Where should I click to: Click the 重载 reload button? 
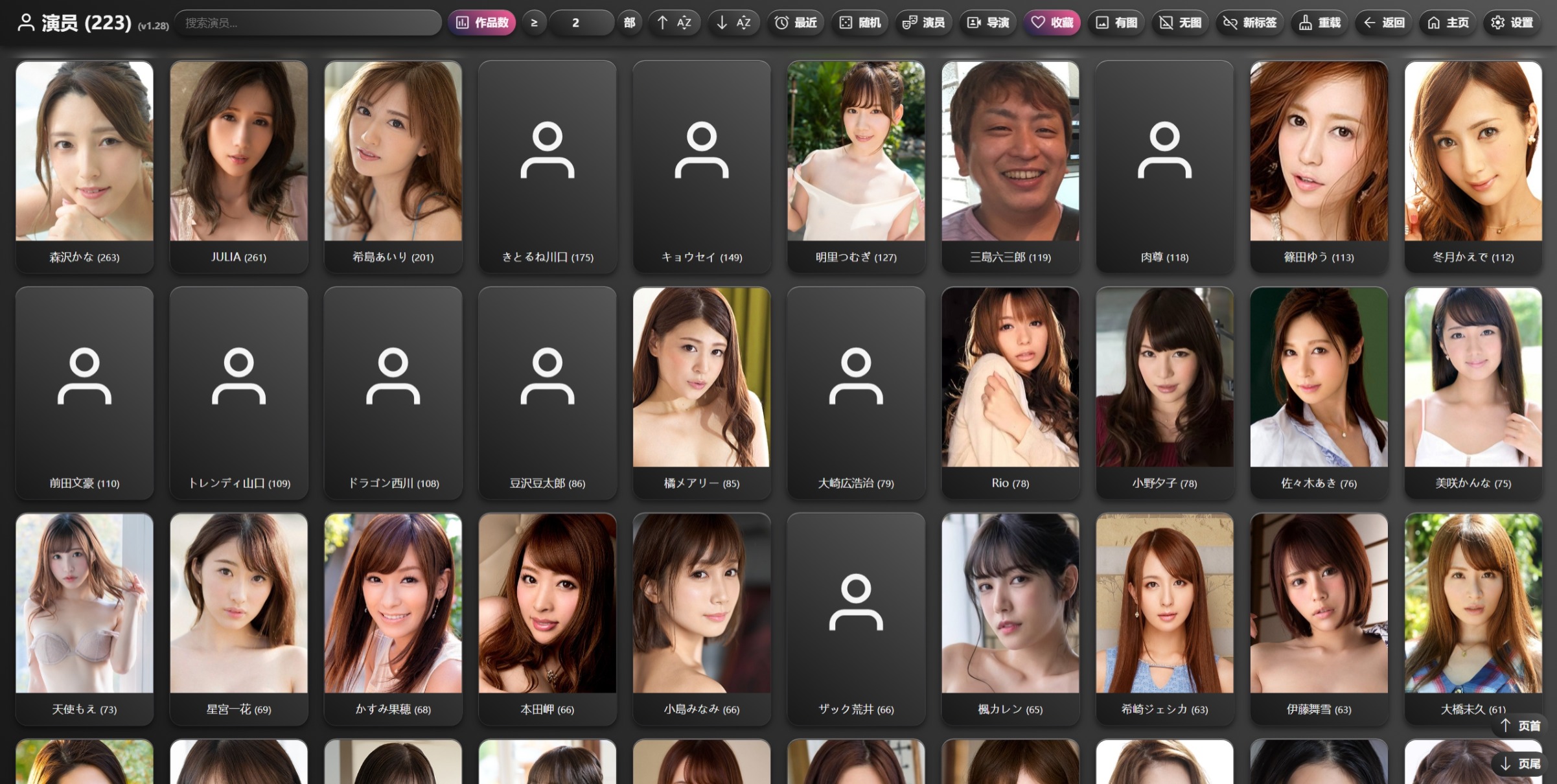tap(1320, 23)
